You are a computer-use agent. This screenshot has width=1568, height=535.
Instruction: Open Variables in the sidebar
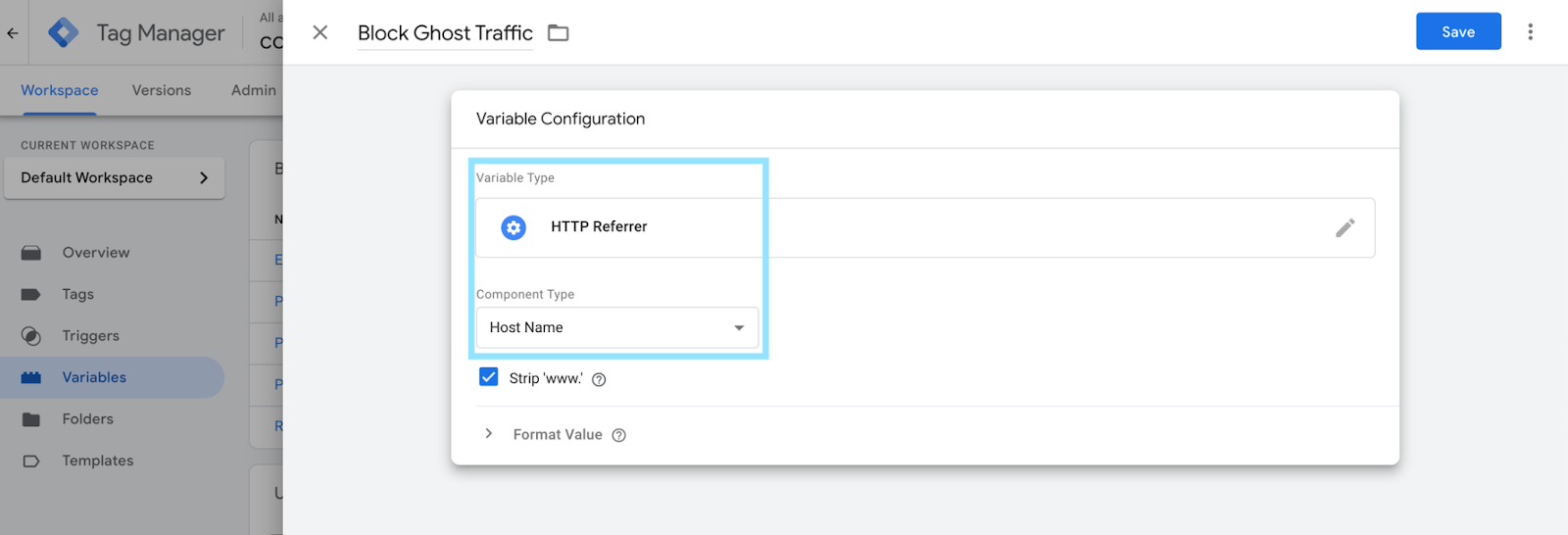point(112,377)
